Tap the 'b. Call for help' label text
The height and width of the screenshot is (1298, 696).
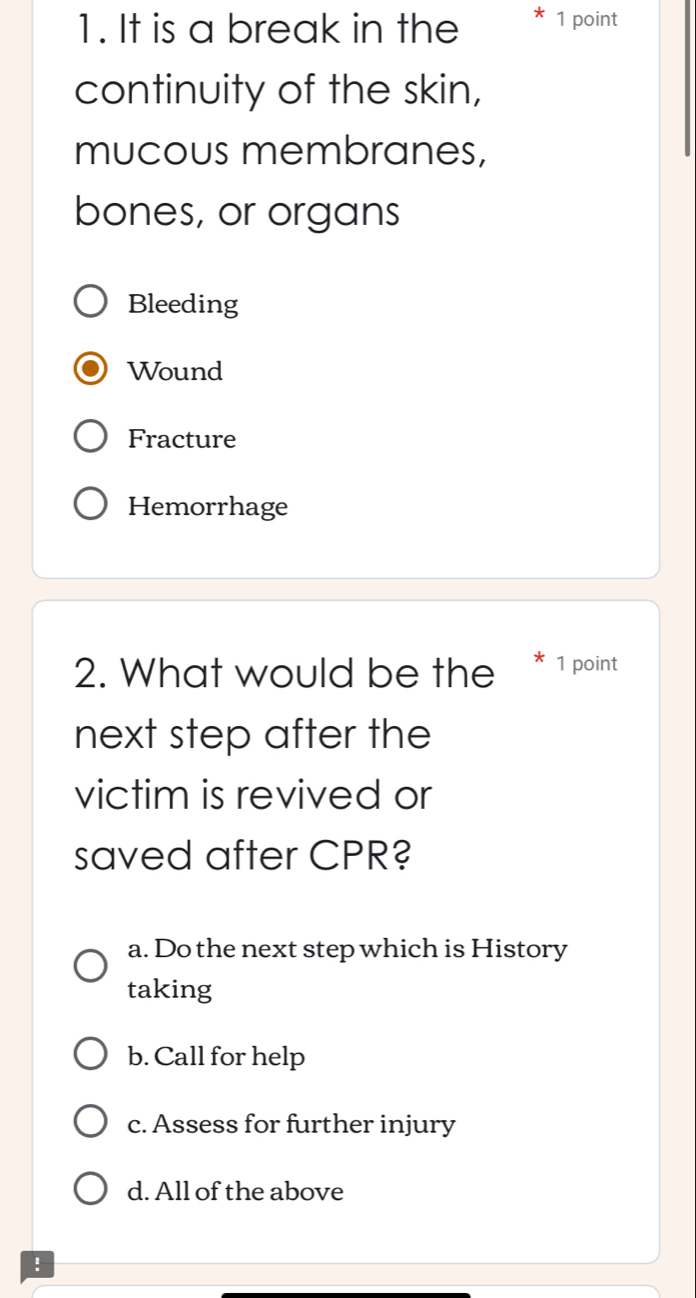click(217, 1056)
